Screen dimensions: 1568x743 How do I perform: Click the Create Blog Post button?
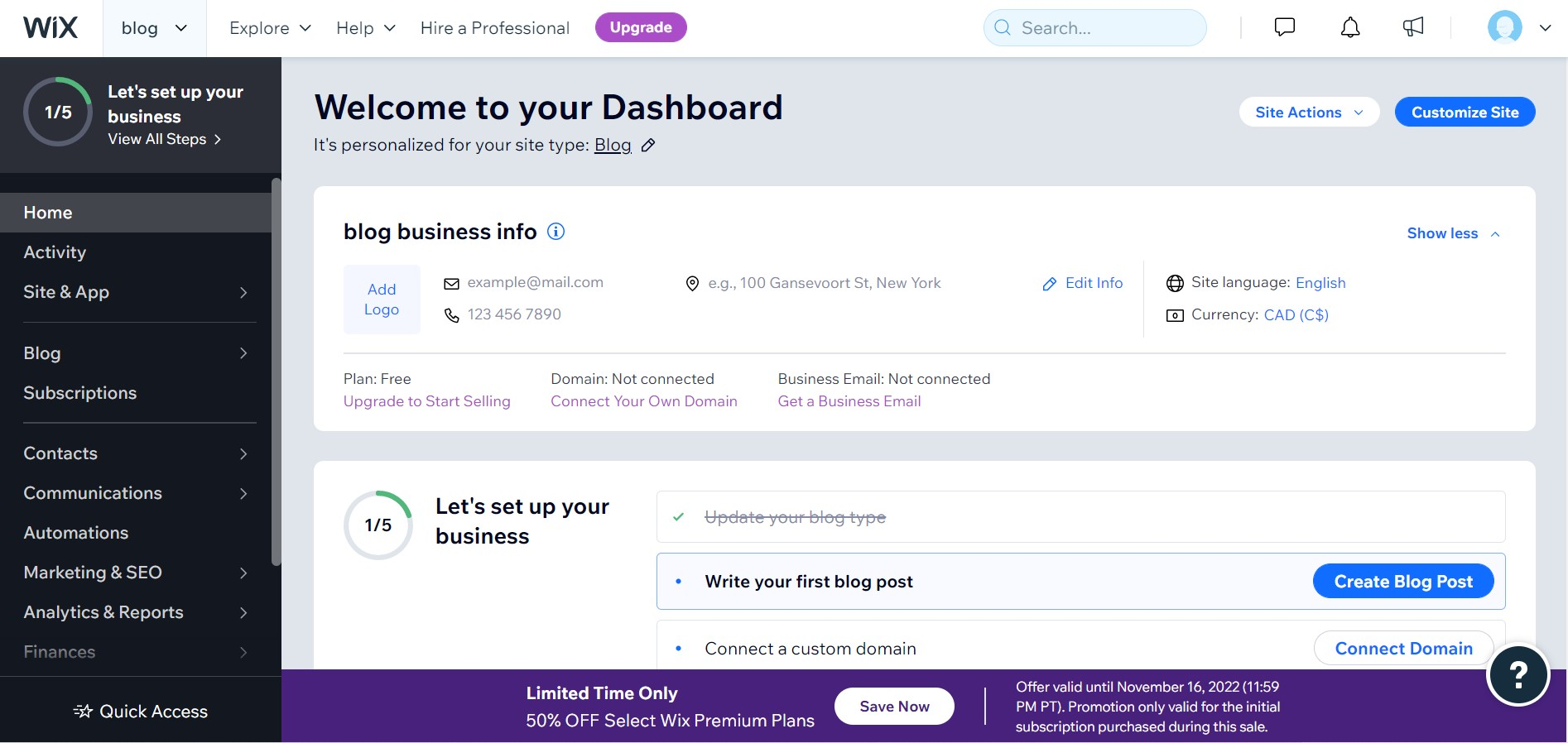1403,582
